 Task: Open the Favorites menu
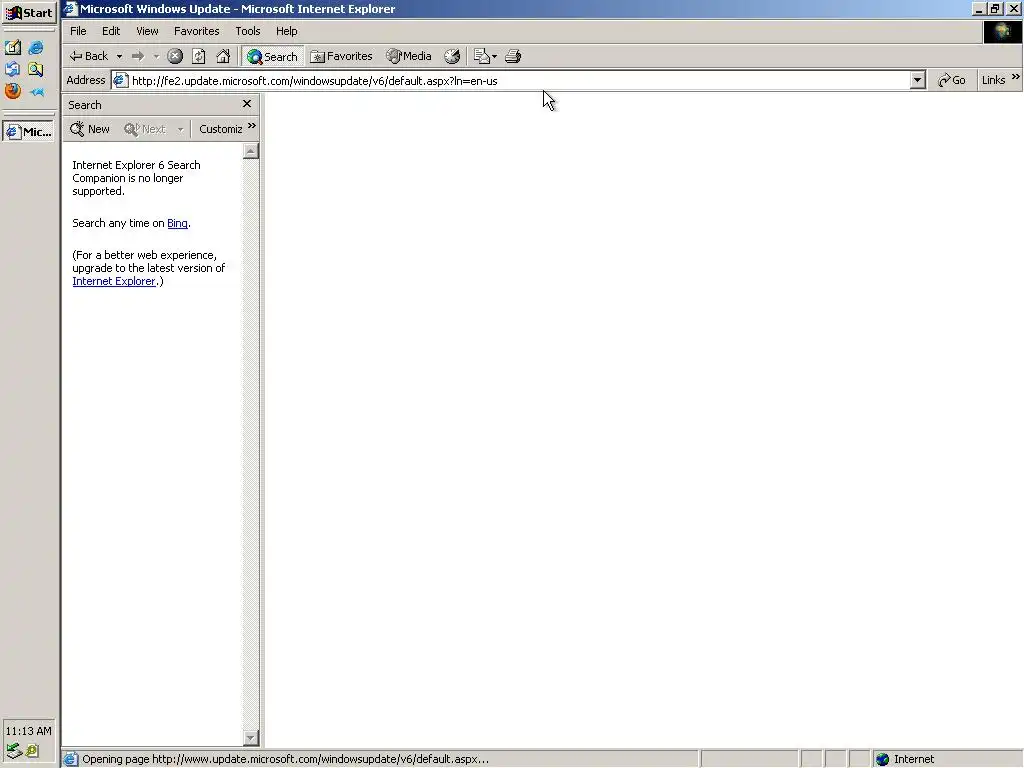(x=197, y=31)
